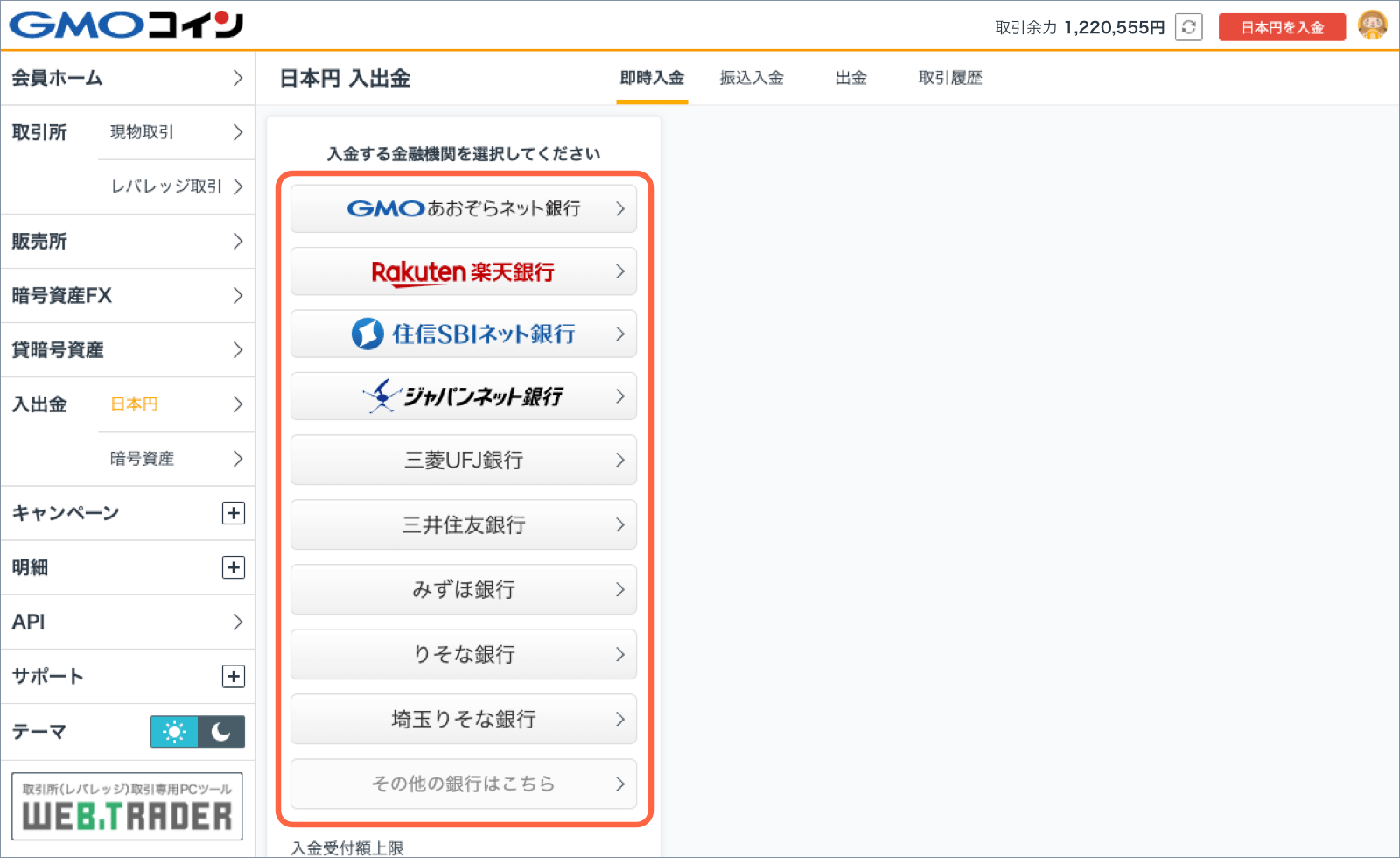Open the WEB.TRADER PC tool banner
This screenshot has width=1400, height=858.
coord(127,806)
